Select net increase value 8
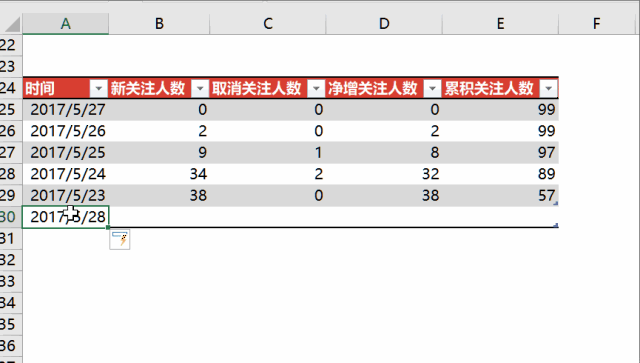The width and height of the screenshot is (640, 363). (384, 152)
